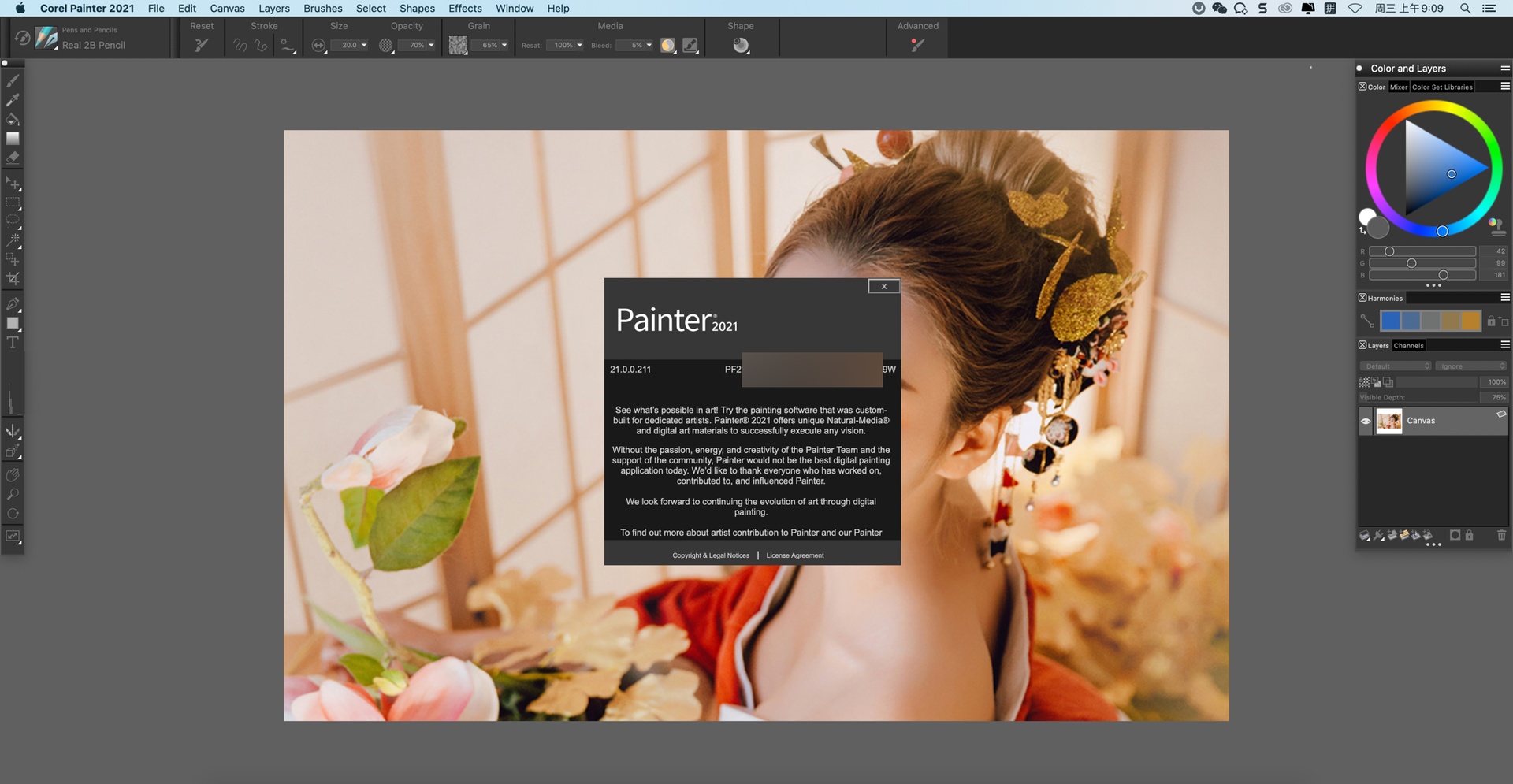
Task: Select the Magnifier tool
Action: tap(13, 495)
